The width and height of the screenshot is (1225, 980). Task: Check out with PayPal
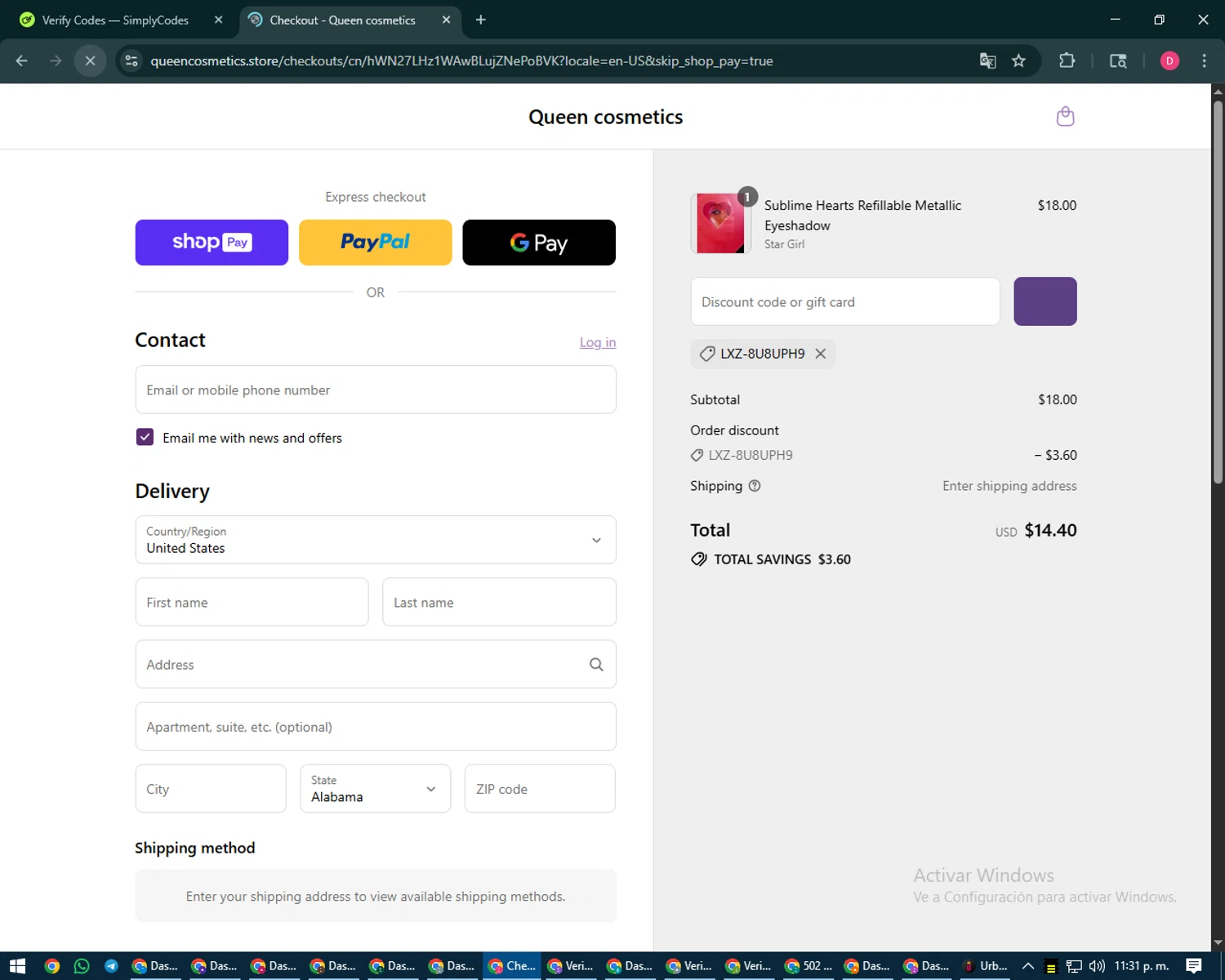coord(376,243)
